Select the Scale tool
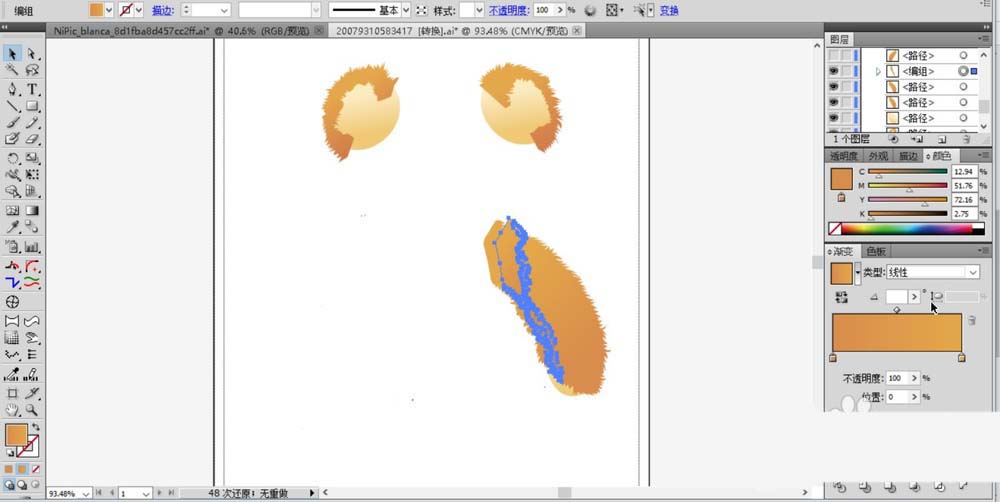This screenshot has height=502, width=1000. (32, 158)
